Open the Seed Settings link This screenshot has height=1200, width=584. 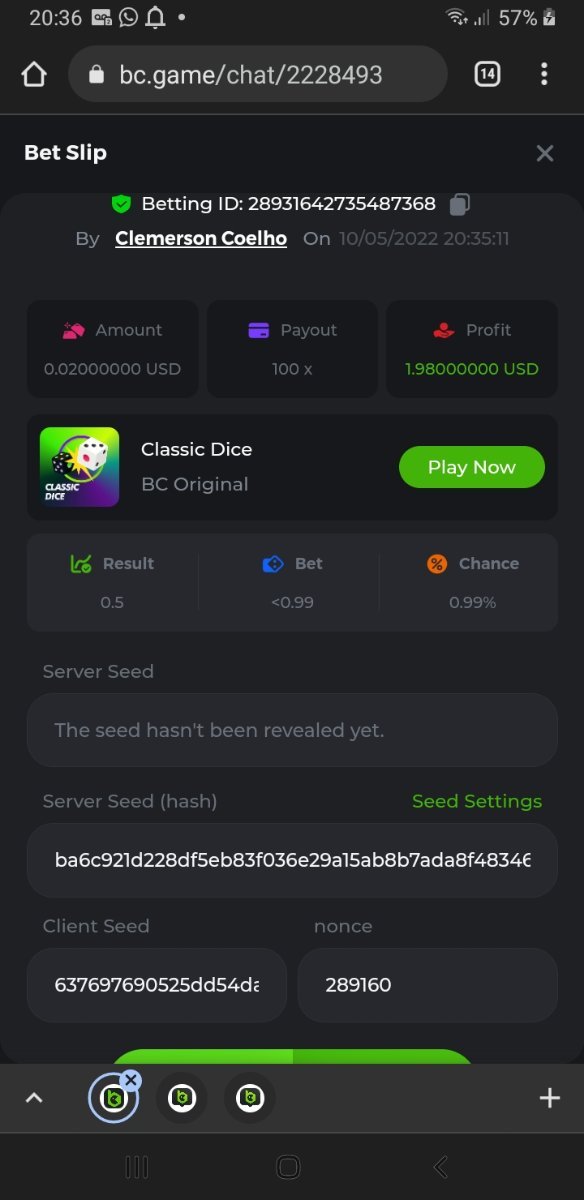[477, 801]
